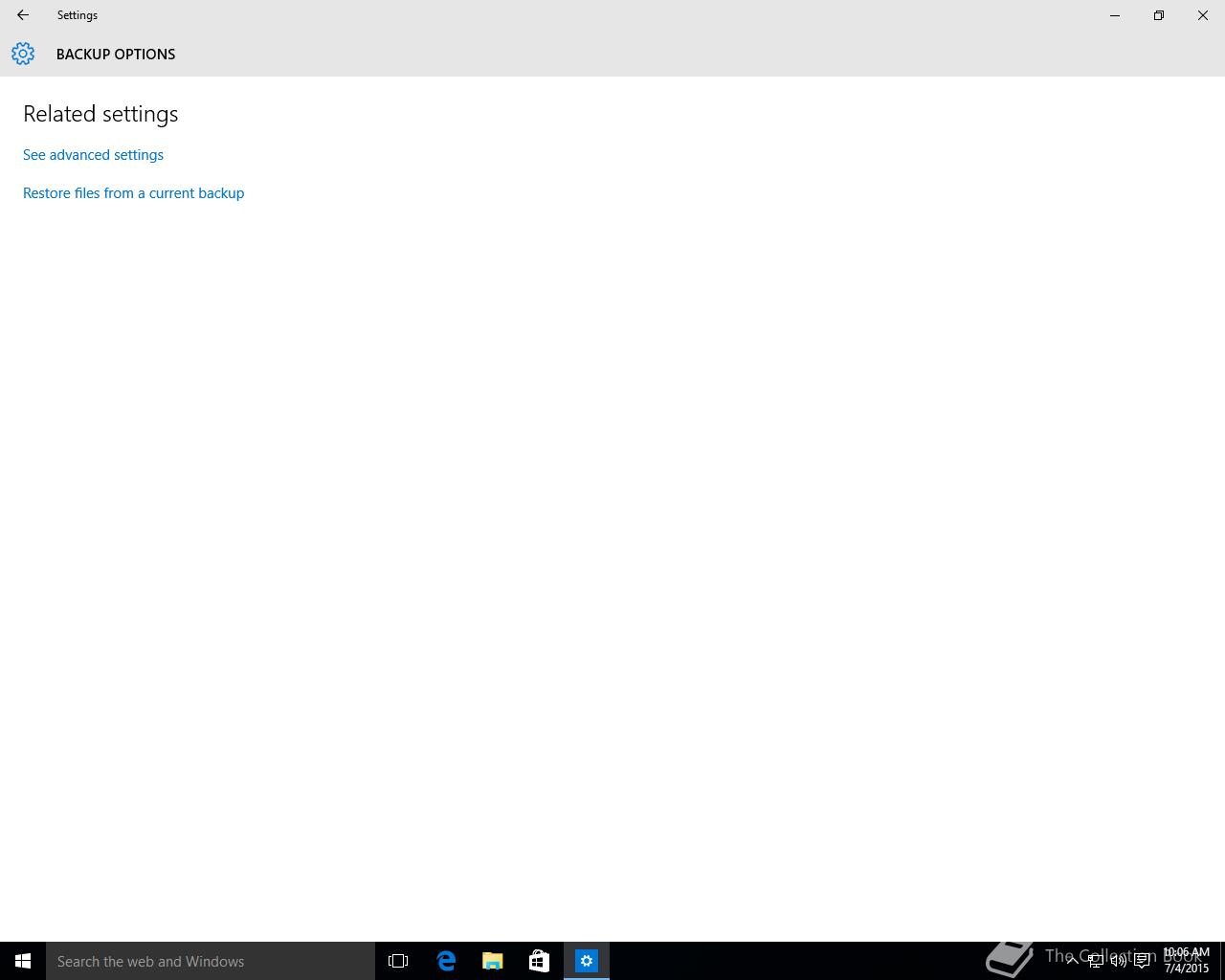
Task: Open Restore files from a current backup
Action: point(133,193)
